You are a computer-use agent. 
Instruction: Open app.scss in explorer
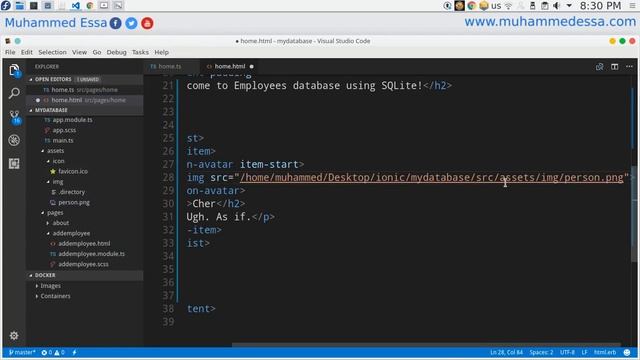pos(64,130)
